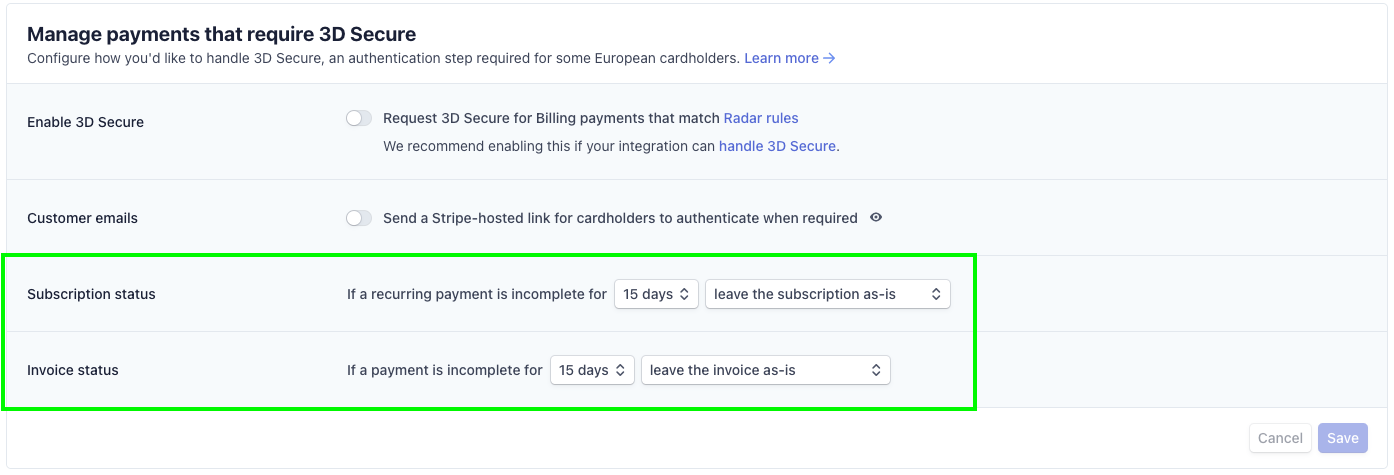Open the Radar rules link

tap(761, 118)
